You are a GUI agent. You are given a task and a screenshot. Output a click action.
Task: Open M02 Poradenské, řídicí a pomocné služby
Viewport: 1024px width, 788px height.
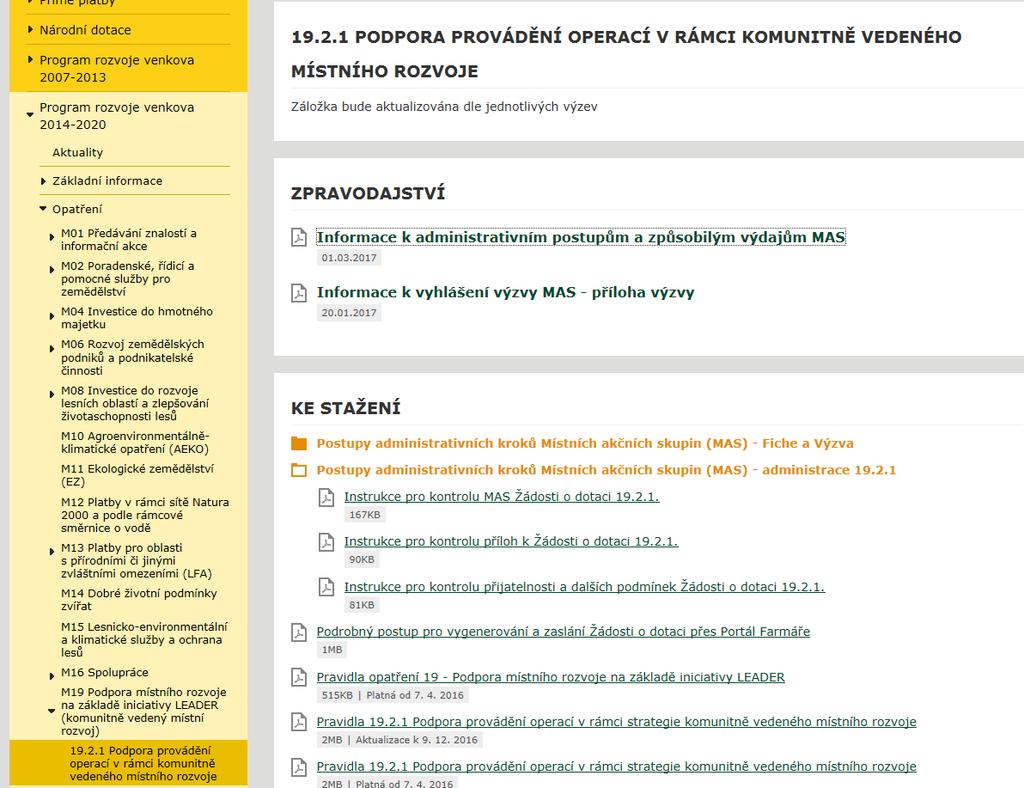(127, 279)
